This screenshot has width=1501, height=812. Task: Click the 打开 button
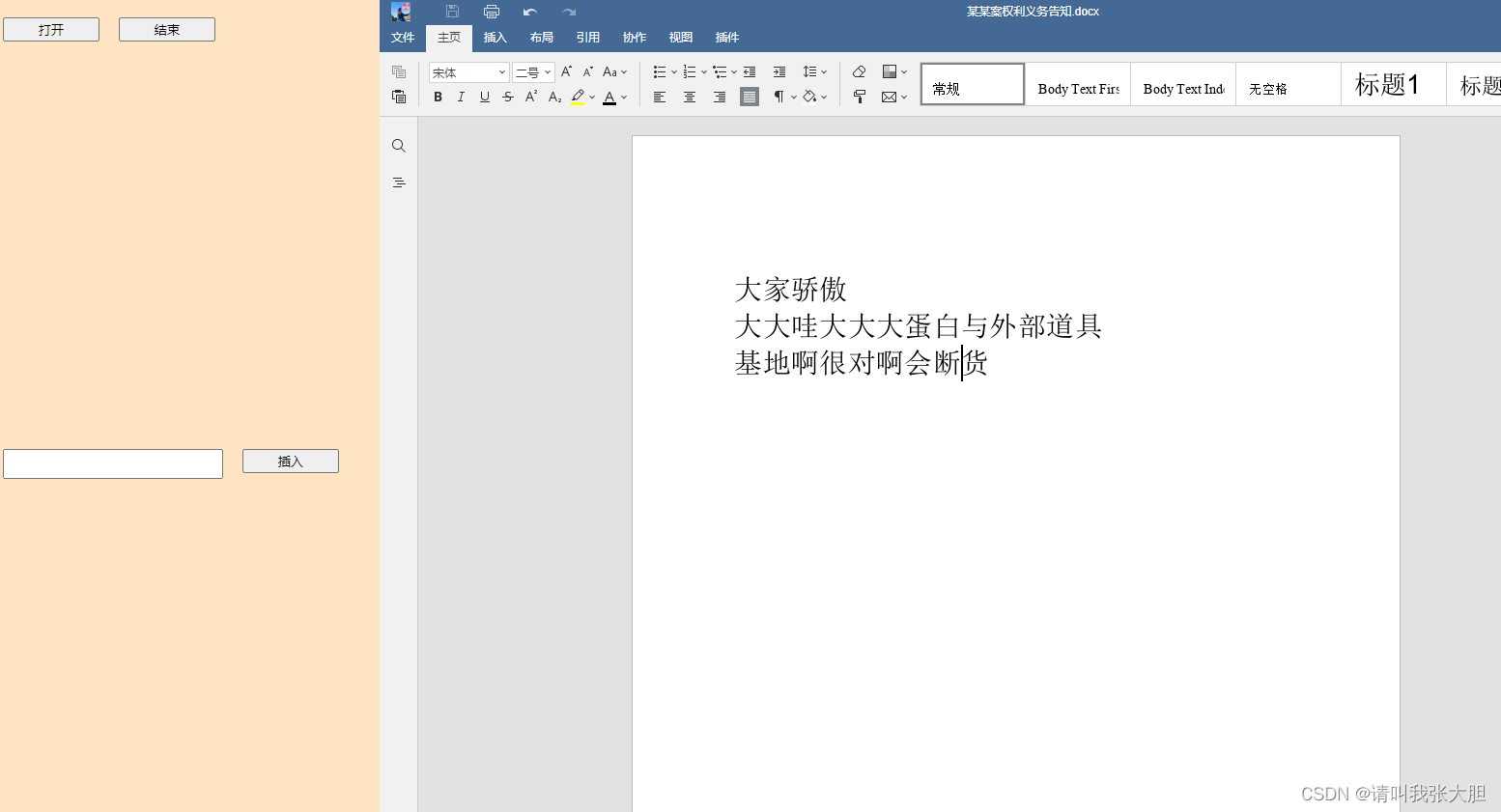(x=50, y=29)
